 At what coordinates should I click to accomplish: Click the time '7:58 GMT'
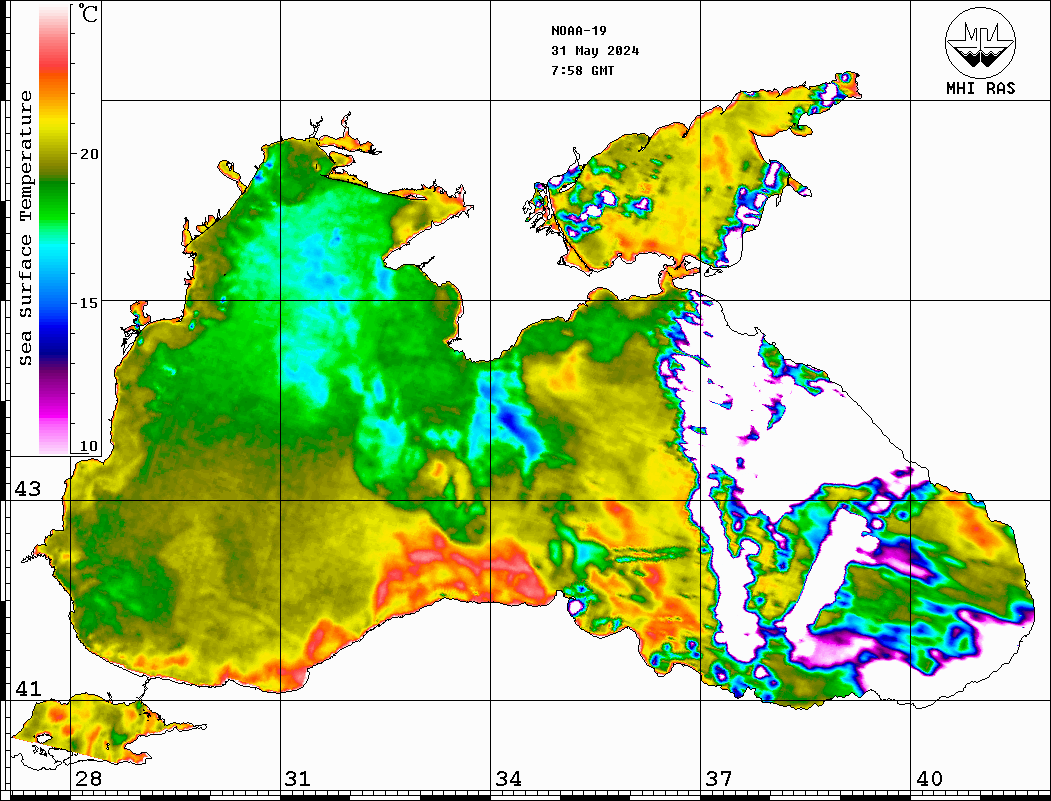[x=582, y=70]
